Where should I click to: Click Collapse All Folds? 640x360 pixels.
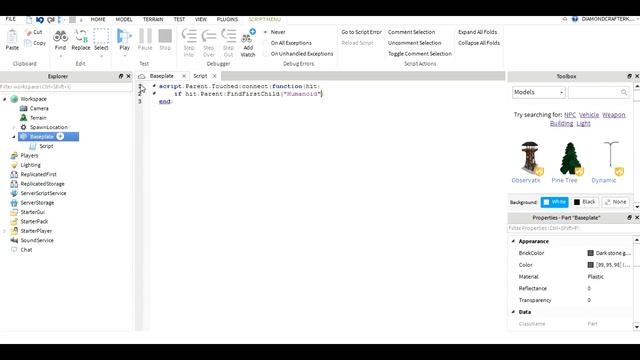[x=479, y=43]
